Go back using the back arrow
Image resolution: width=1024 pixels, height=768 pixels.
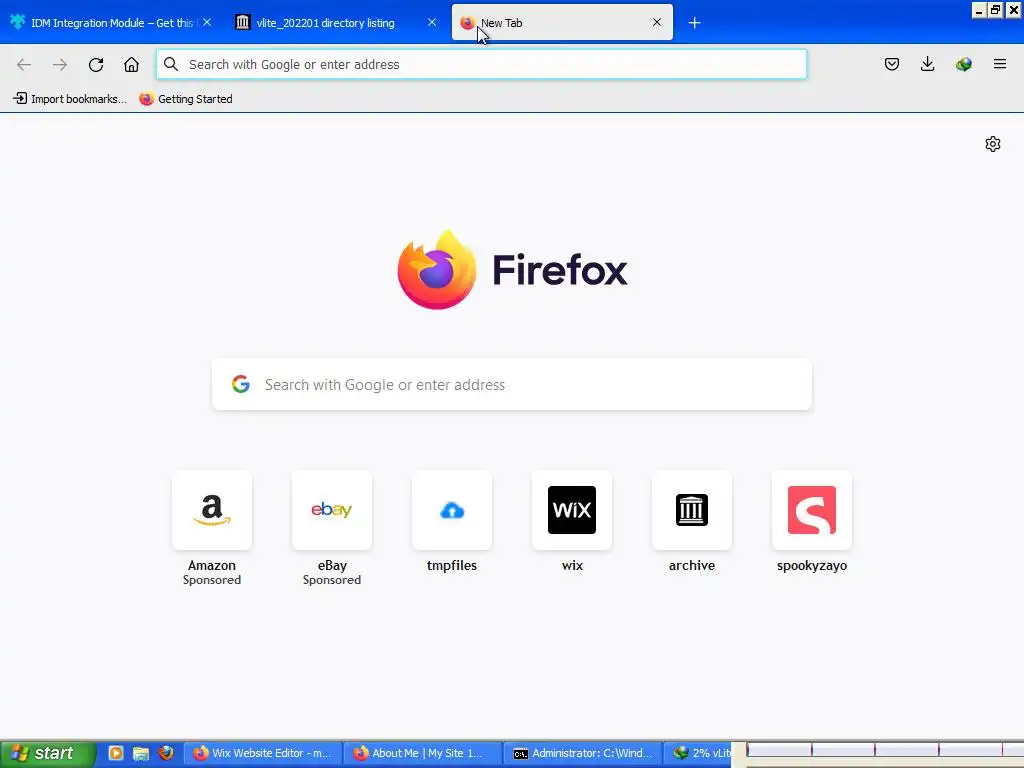pos(24,64)
